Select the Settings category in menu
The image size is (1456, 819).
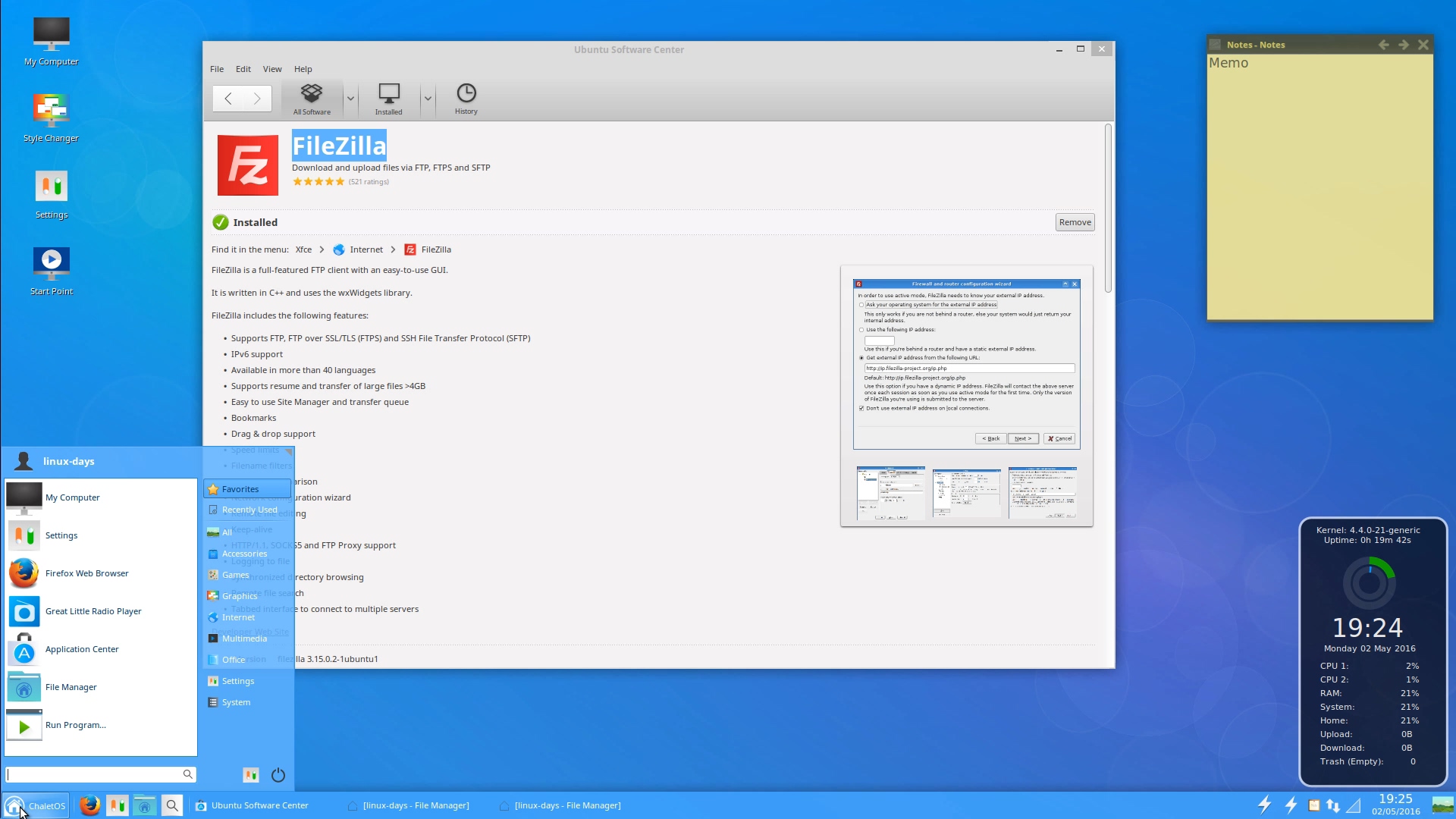point(247,681)
